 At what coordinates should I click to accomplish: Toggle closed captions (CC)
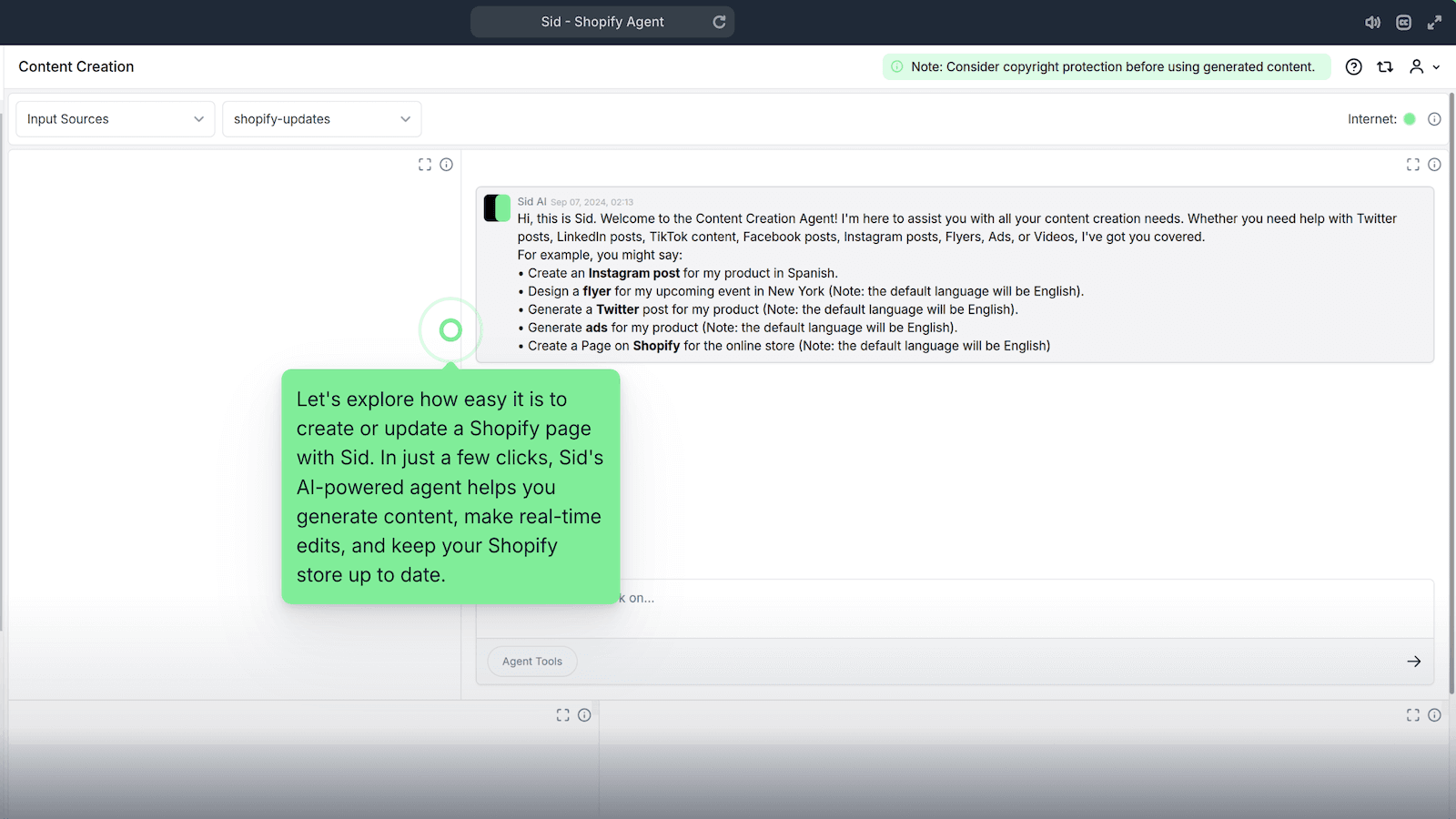tap(1403, 23)
